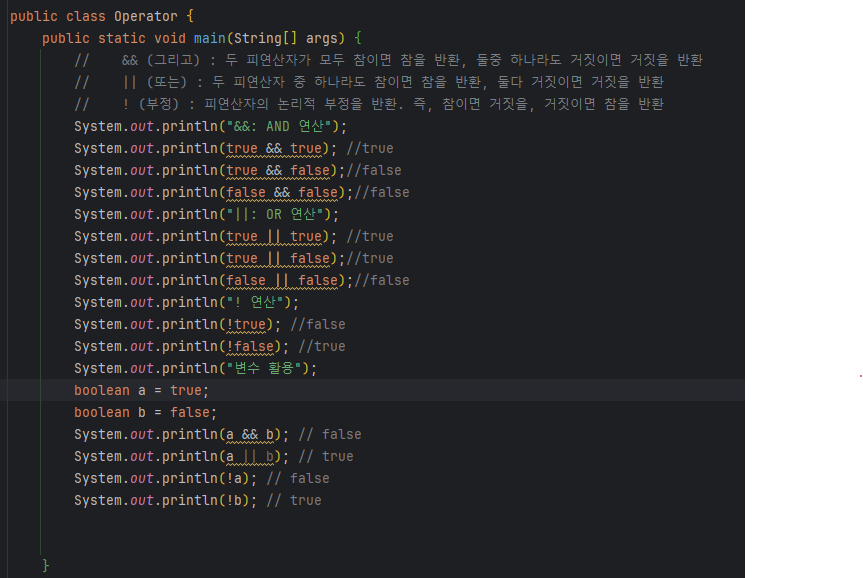Click the string "&&: AND 연산"

[279, 127]
